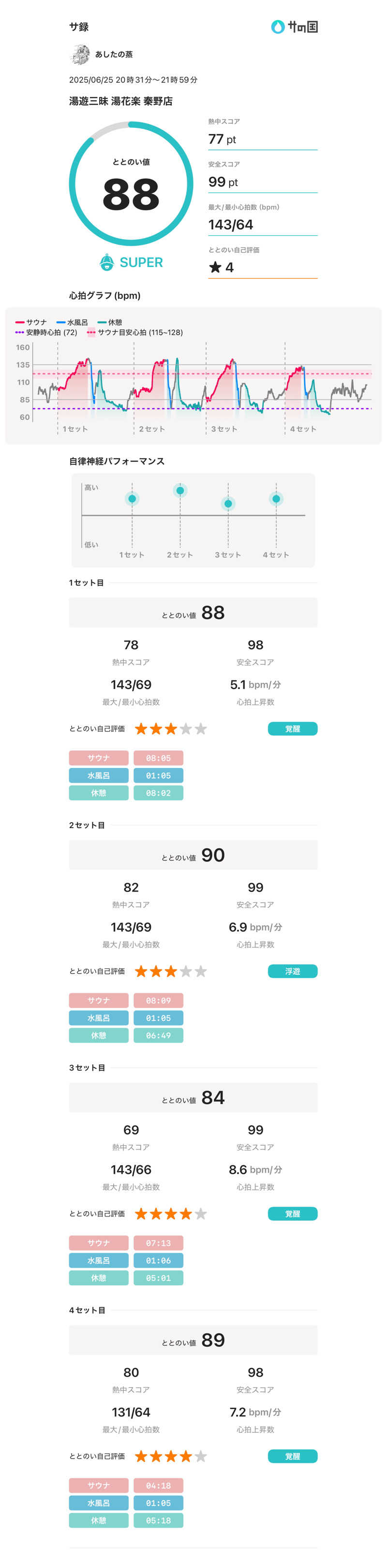The width and height of the screenshot is (387, 1568).
Task: Open the あしたの蒸 profile avatar
Action: coord(80,55)
